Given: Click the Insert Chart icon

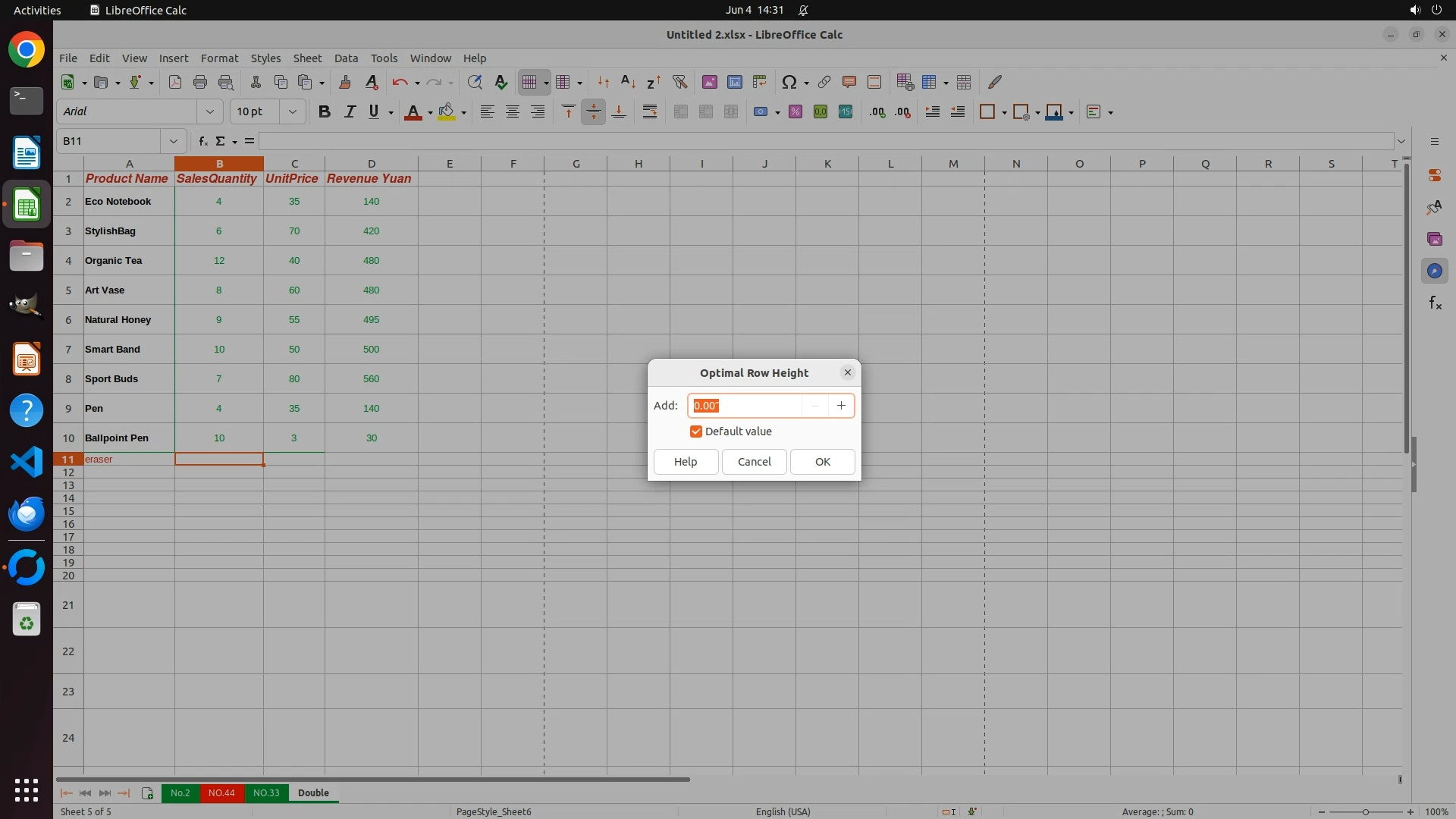Looking at the screenshot, I should coord(734,82).
